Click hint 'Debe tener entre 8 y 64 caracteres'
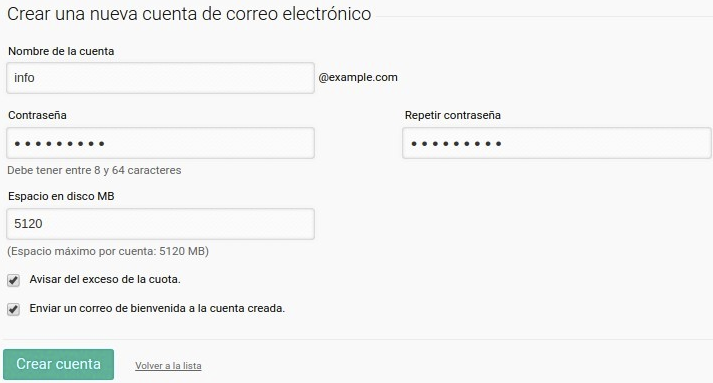Viewport: 713px width, 383px height. [x=94, y=170]
